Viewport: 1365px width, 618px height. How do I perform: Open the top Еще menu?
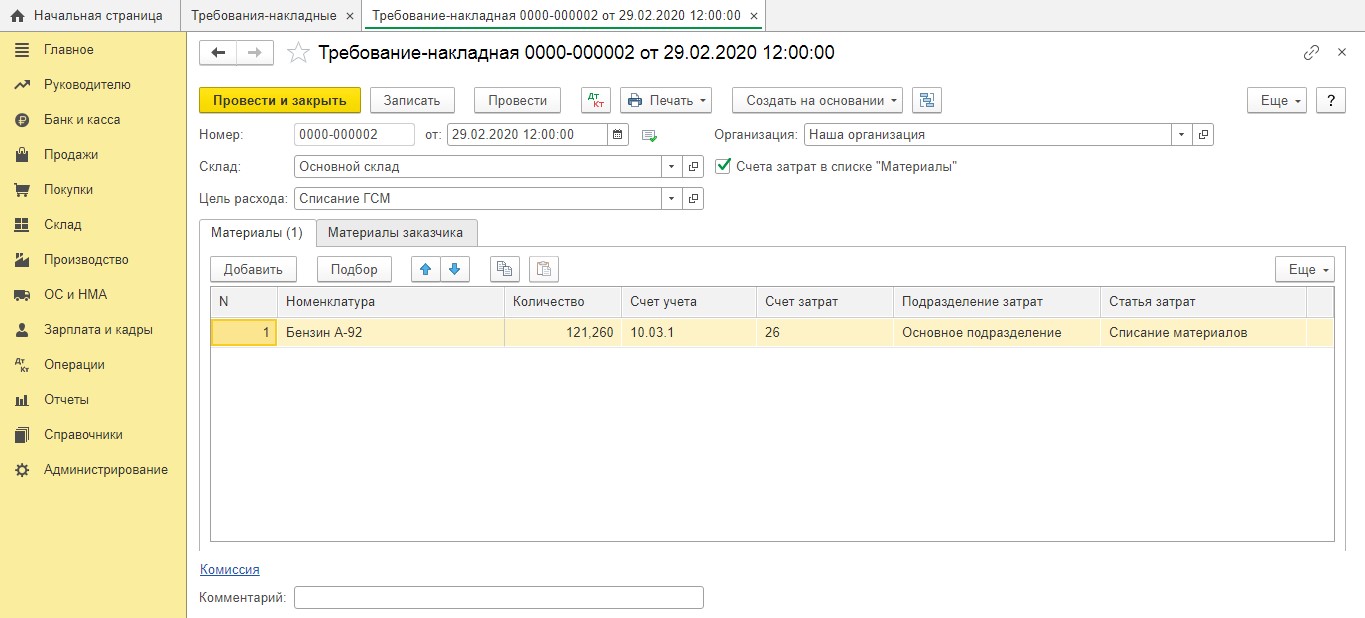coord(1277,100)
